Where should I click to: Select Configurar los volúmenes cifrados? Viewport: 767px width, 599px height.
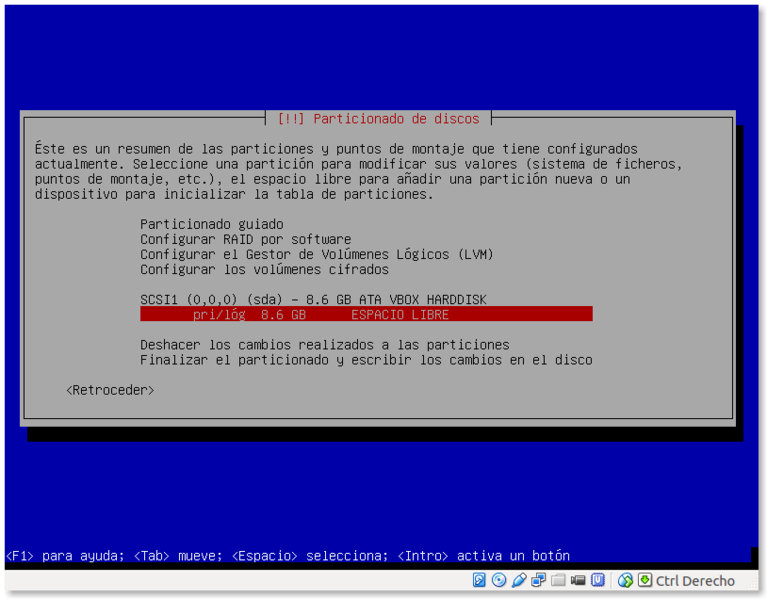pyautogui.click(x=264, y=269)
